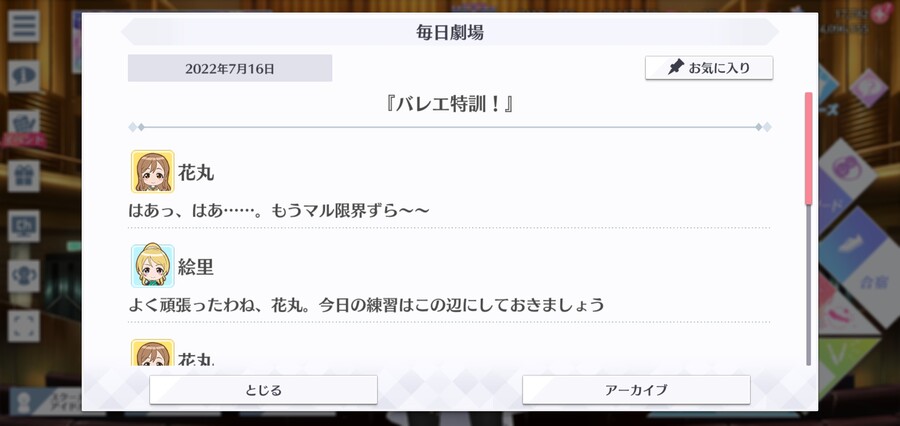Open the アーカイブ archive list

[x=636, y=390]
